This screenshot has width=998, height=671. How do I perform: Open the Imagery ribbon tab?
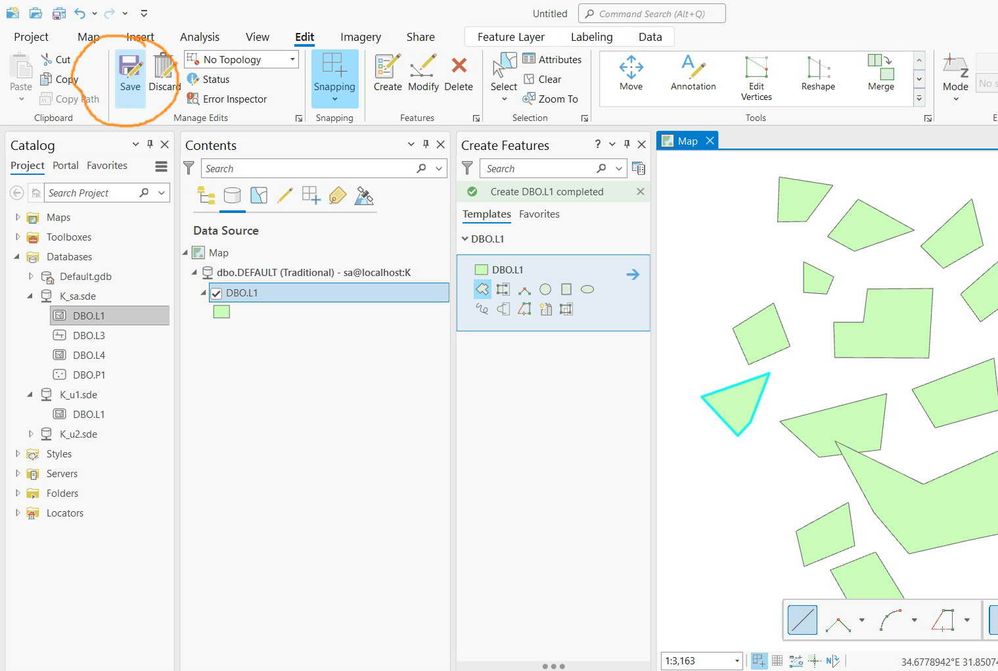(x=360, y=37)
